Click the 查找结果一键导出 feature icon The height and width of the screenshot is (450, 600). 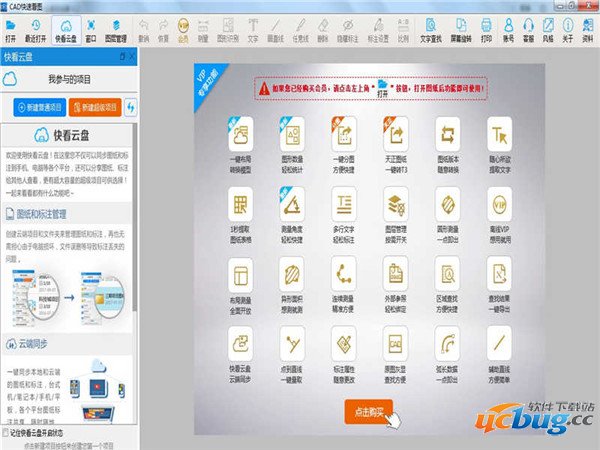499,274
